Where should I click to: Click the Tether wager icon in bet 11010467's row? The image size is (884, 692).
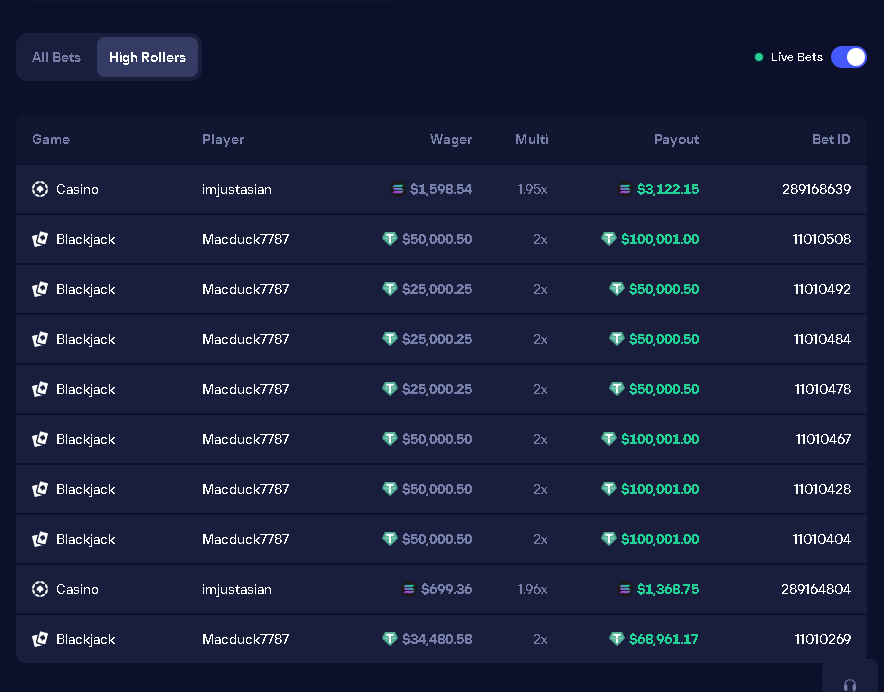[390, 438]
